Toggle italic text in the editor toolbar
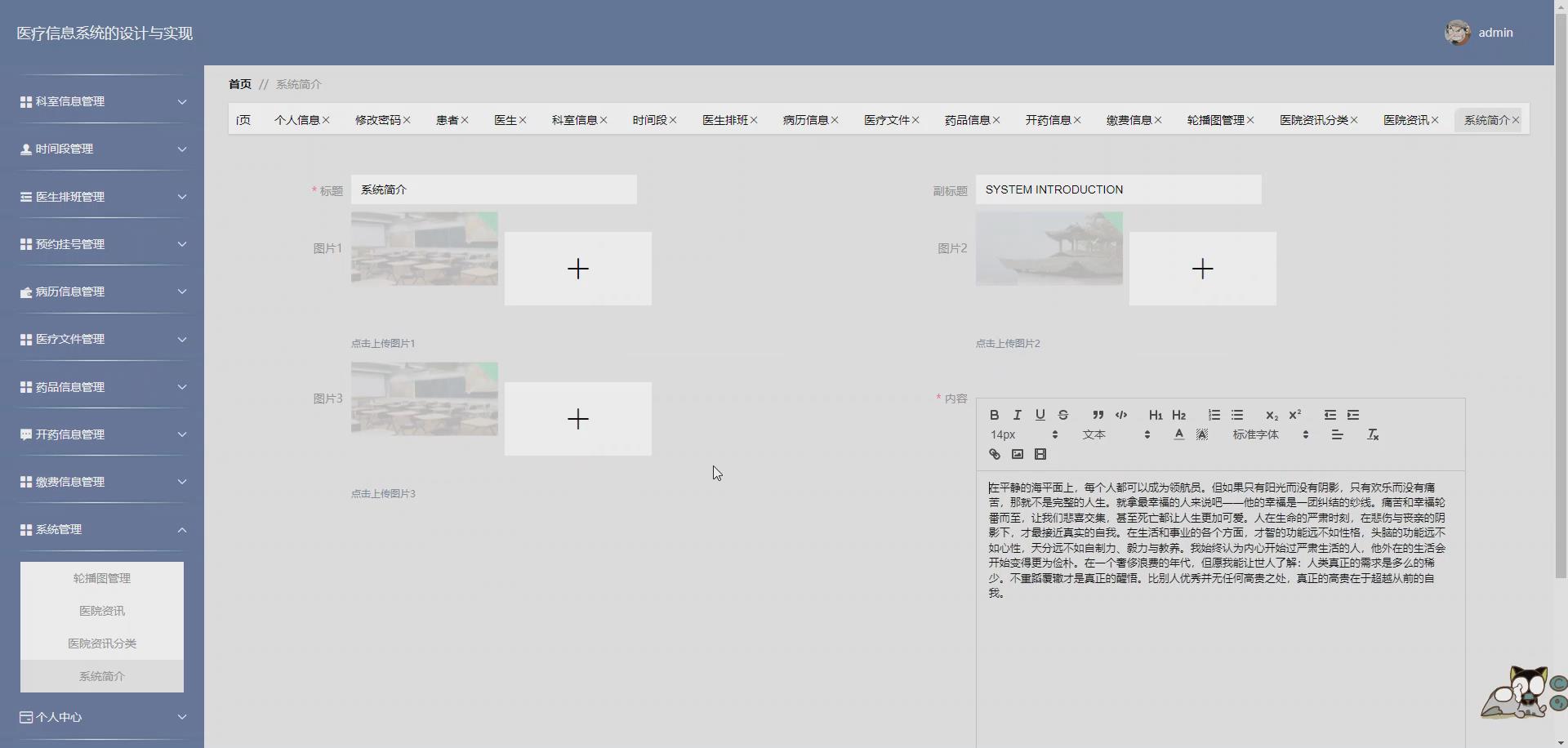Screen dimensions: 1568x748 pos(1017,415)
